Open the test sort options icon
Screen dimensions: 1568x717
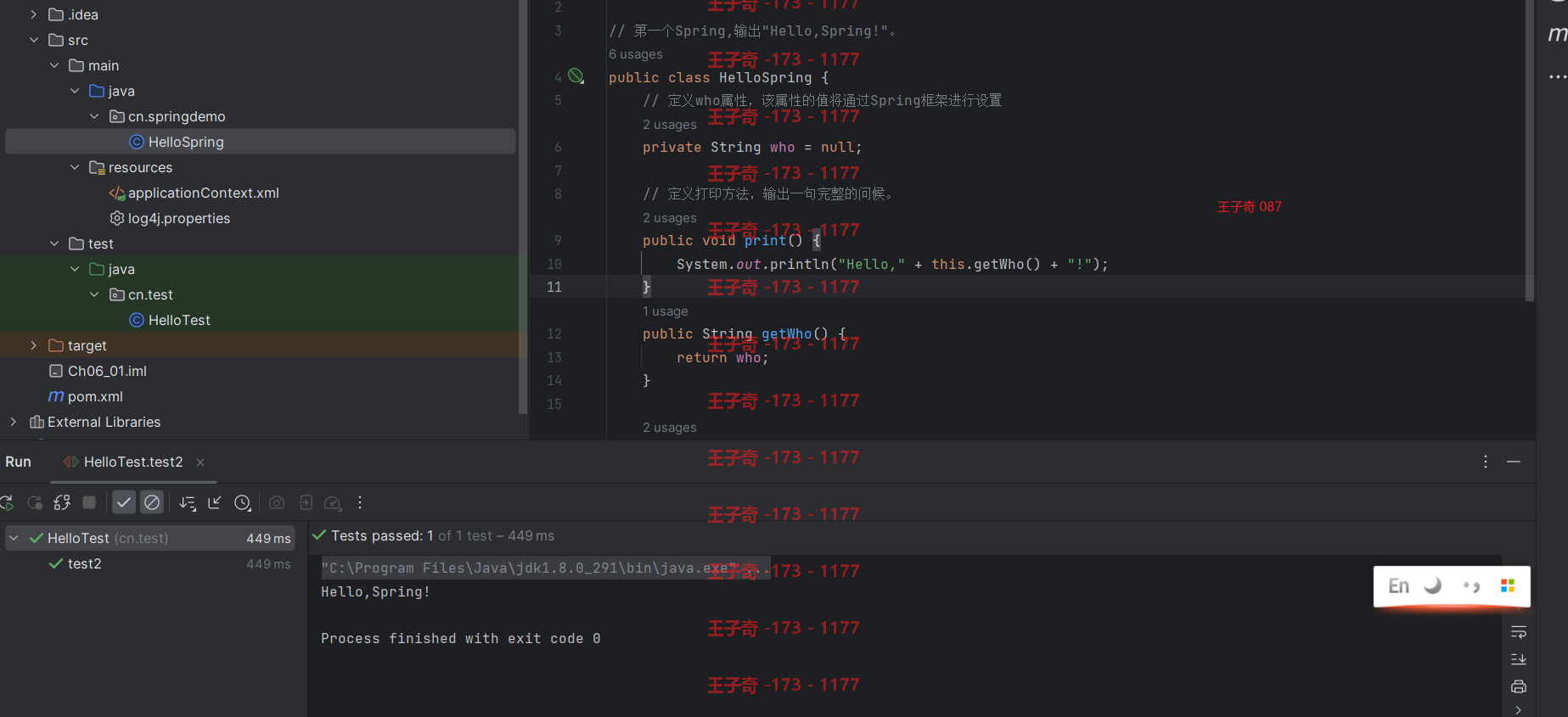(x=188, y=502)
